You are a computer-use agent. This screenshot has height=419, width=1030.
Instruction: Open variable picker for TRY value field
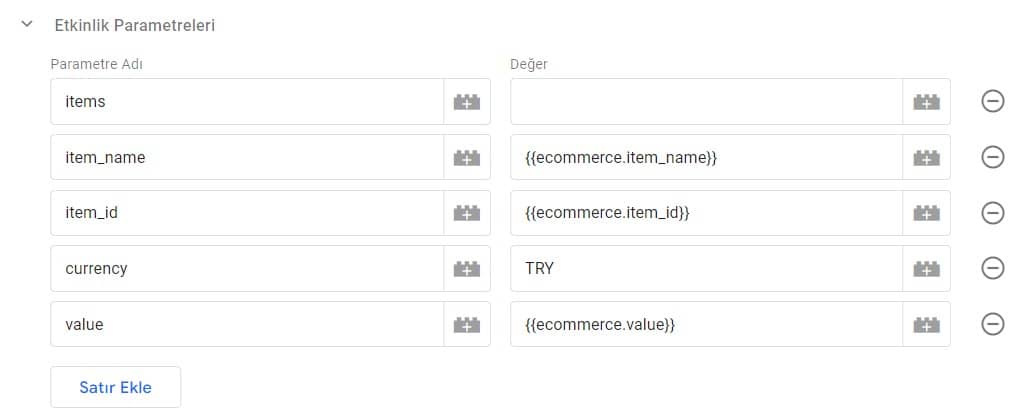click(x=926, y=269)
